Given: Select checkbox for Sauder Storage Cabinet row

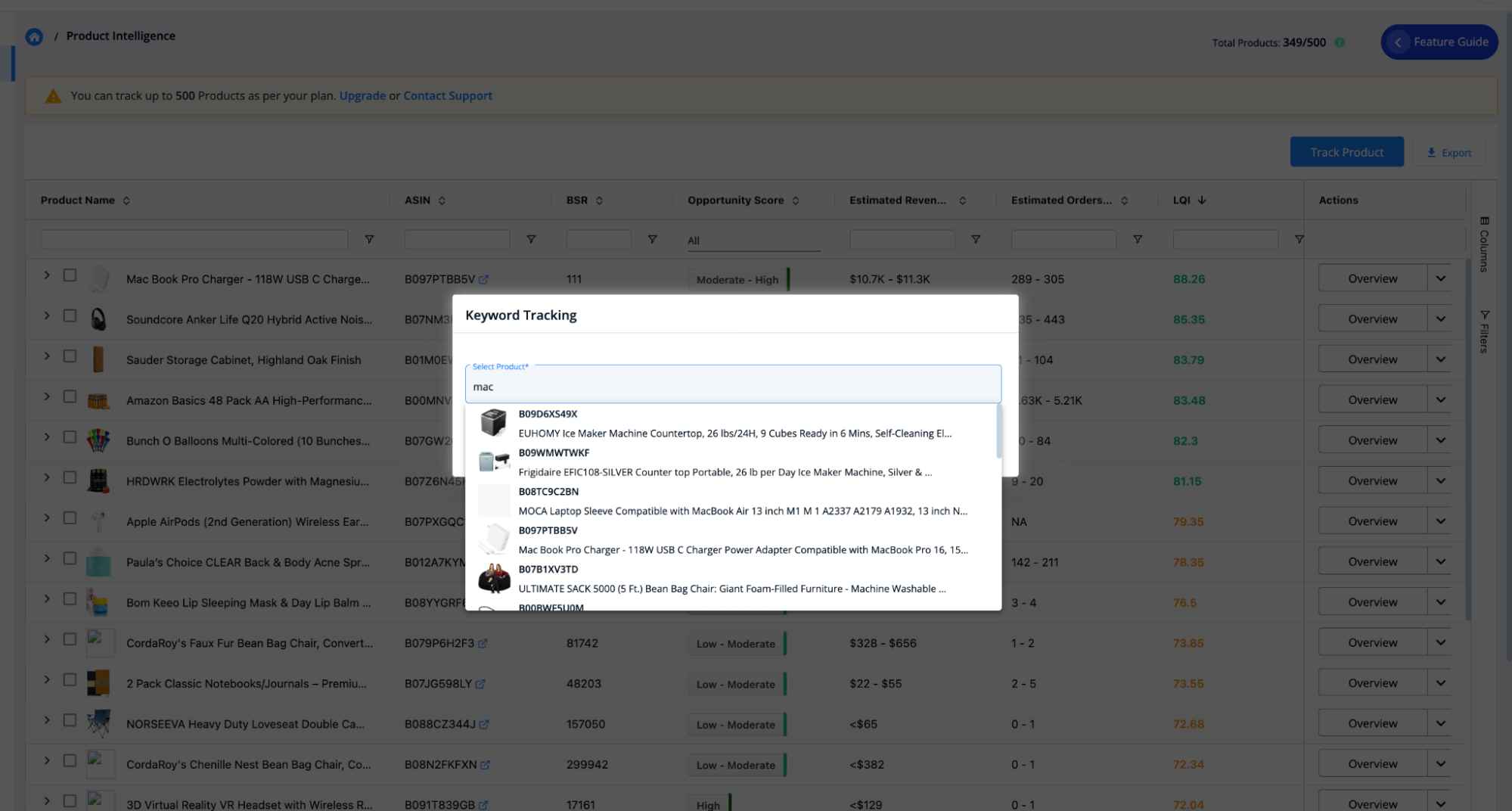Looking at the screenshot, I should [70, 356].
